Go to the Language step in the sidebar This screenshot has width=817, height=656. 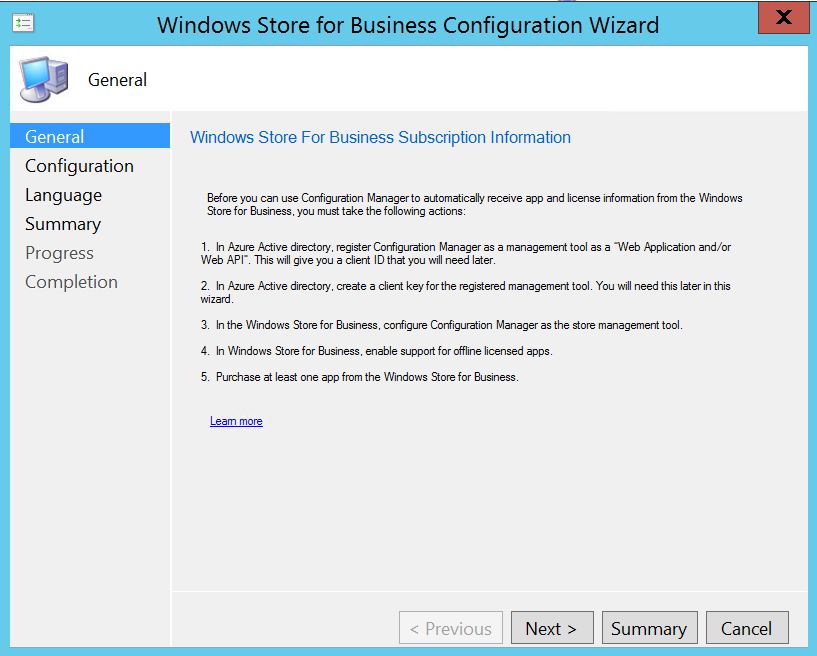click(63, 195)
